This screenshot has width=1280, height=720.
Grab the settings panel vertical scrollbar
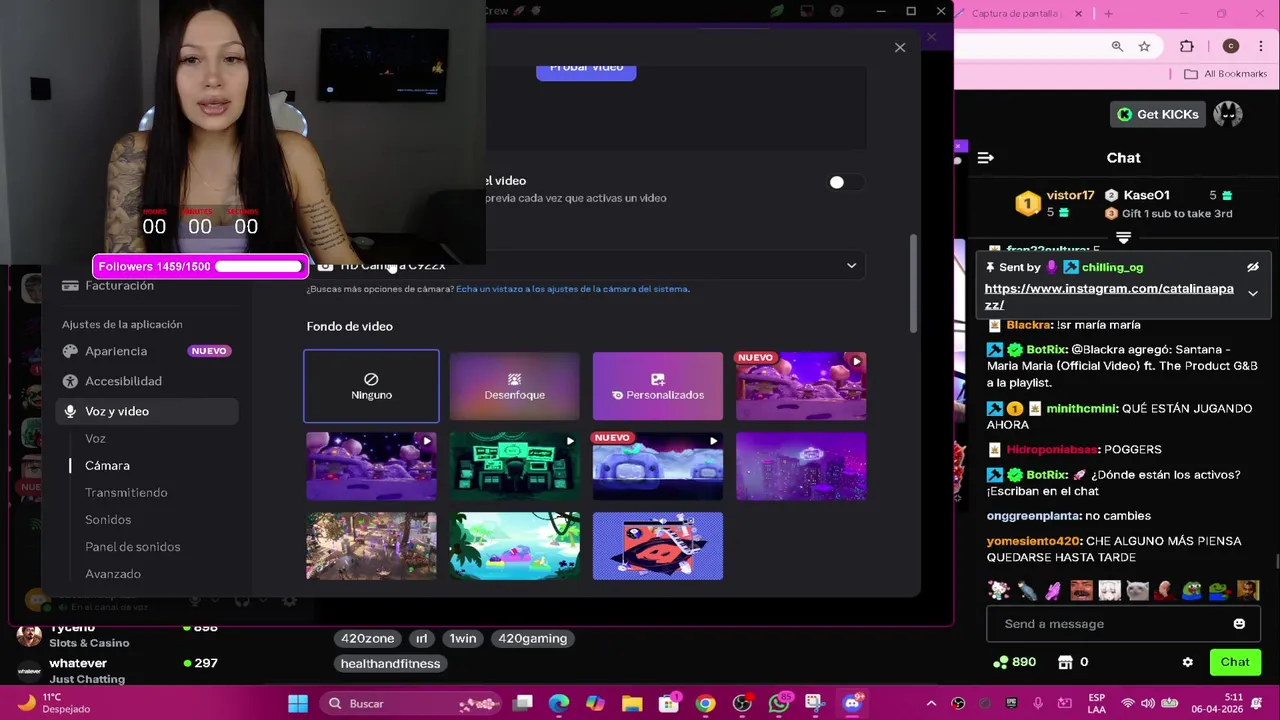click(912, 285)
